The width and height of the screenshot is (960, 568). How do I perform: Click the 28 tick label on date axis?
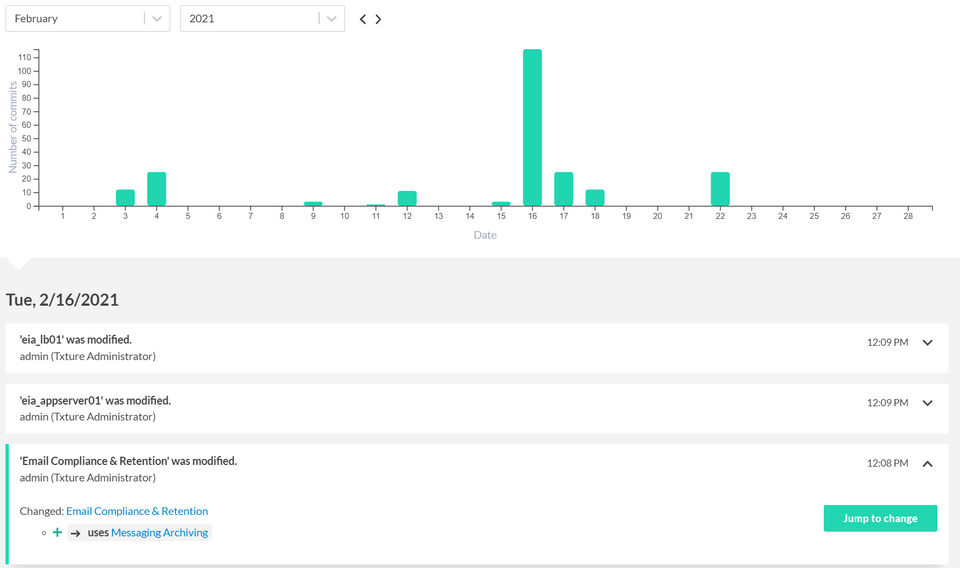click(x=908, y=216)
